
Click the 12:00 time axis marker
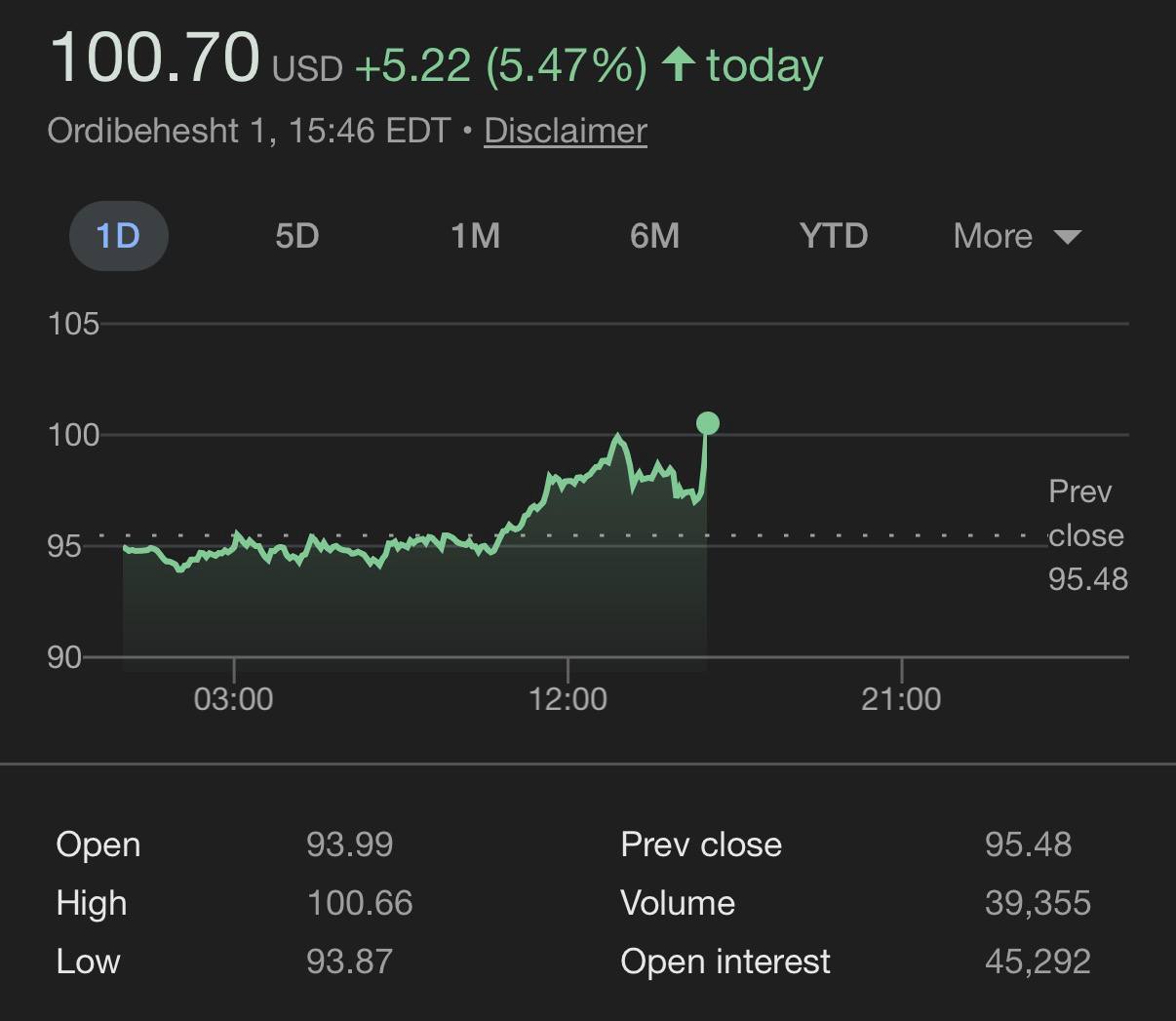click(x=568, y=698)
